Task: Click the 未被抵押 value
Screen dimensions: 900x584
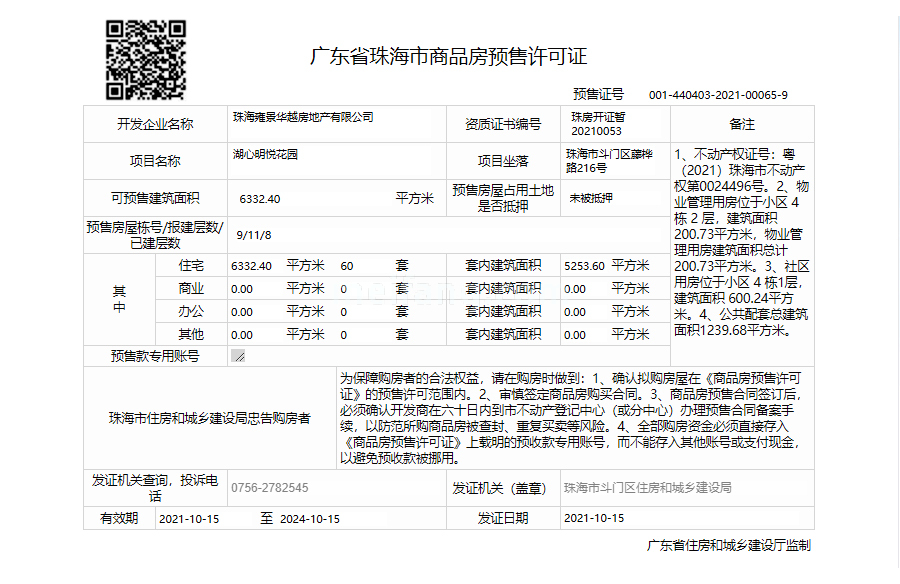Action: click(x=591, y=198)
